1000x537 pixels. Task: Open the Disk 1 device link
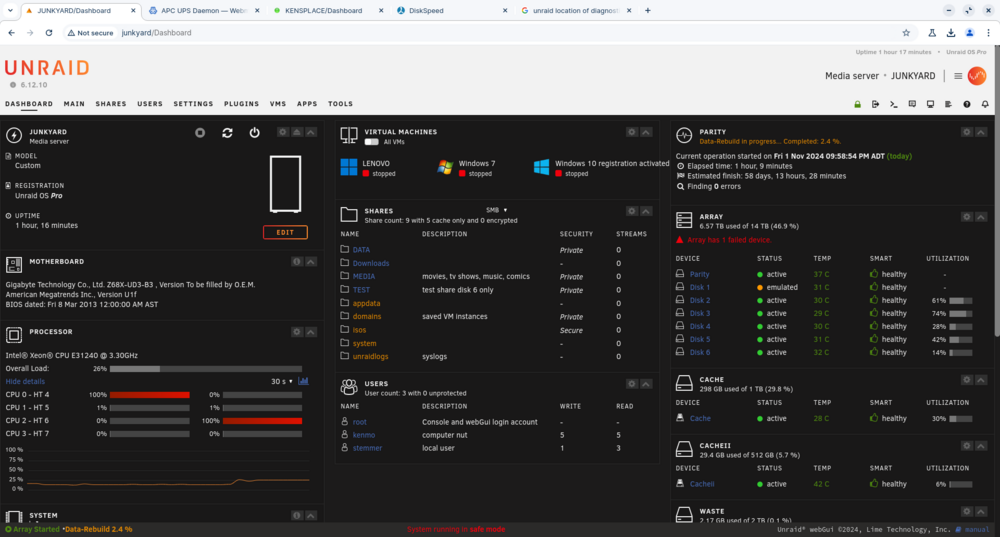(x=700, y=288)
